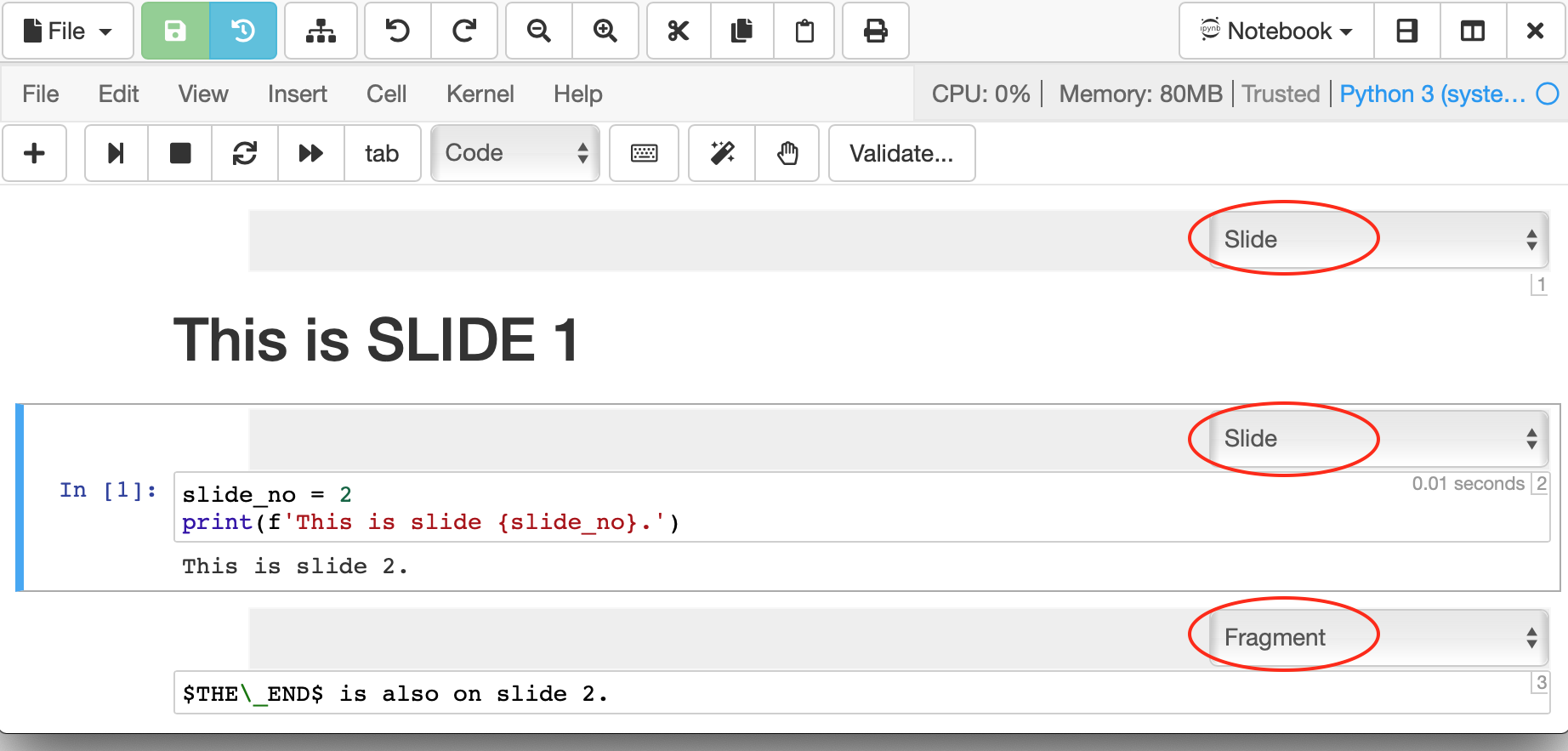Click the scissors Cut icon
Image resolution: width=1568 pixels, height=751 pixels.
pos(678,31)
